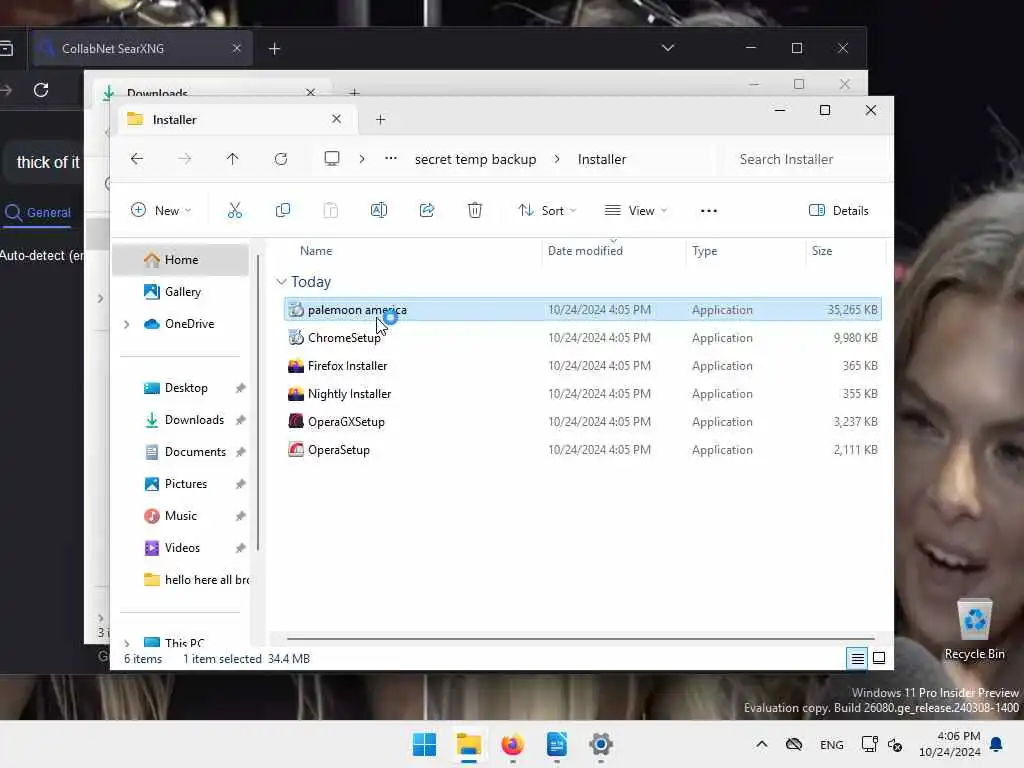The image size is (1024, 768).
Task: Click chevron after secret temp backup
Action: coord(557,159)
